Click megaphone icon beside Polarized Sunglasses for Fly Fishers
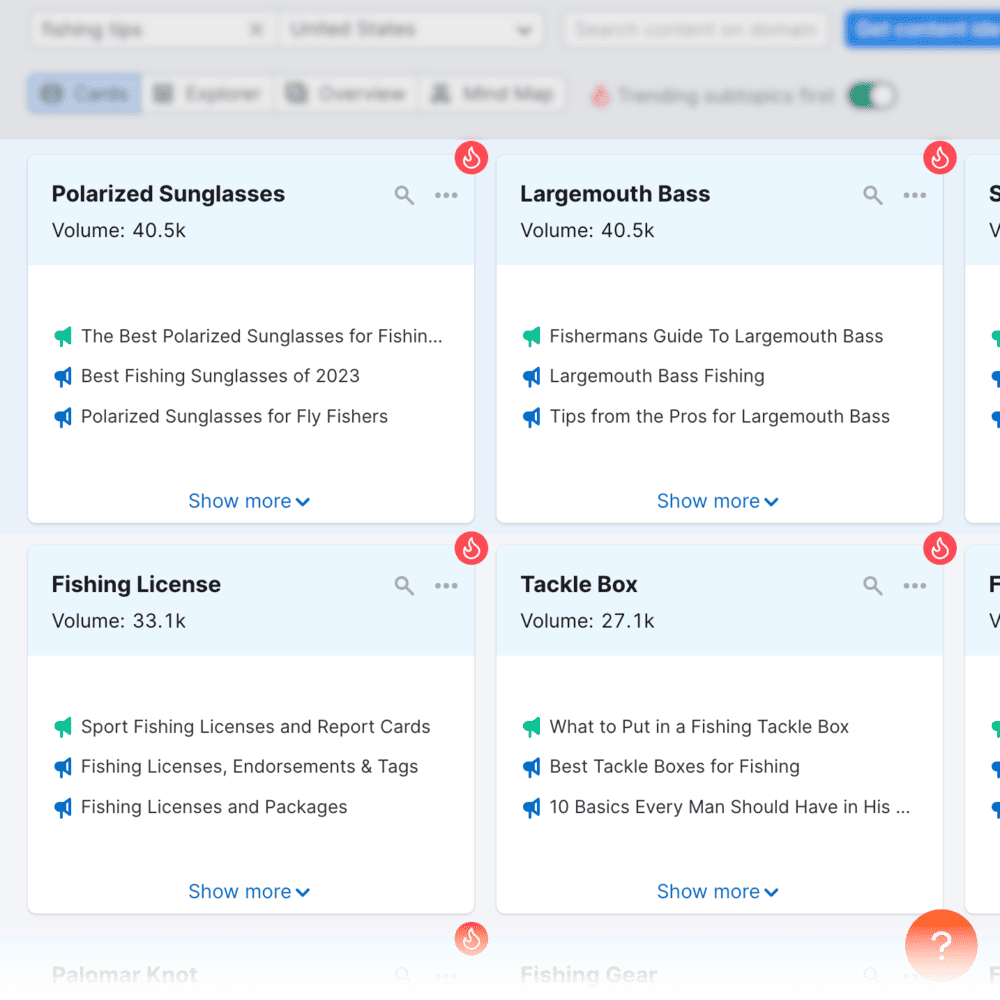 tap(63, 418)
